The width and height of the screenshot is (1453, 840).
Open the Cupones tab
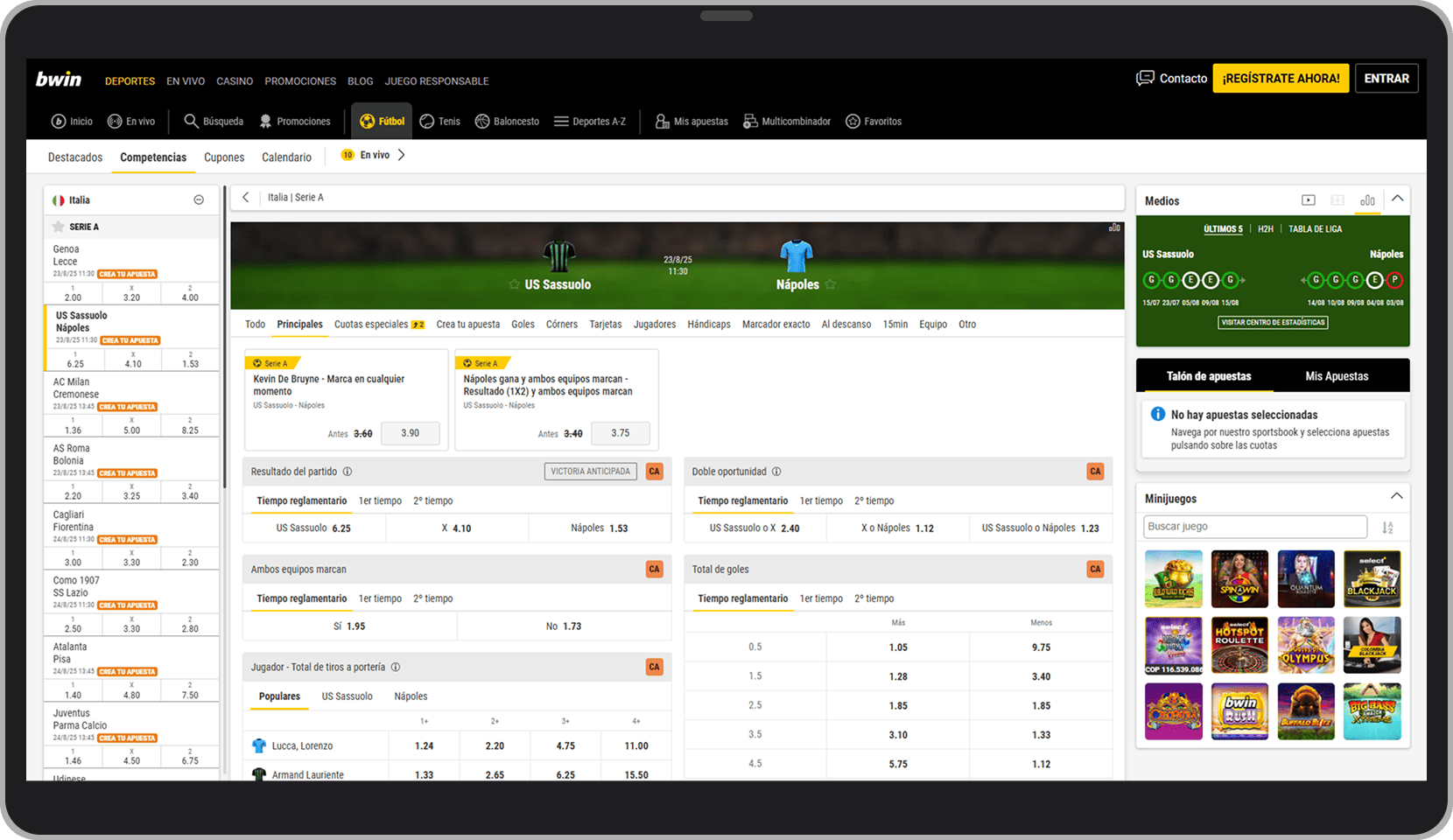(224, 157)
